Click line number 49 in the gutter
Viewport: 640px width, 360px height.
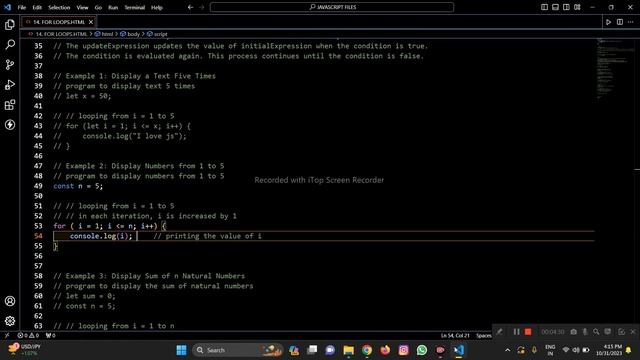(38, 186)
